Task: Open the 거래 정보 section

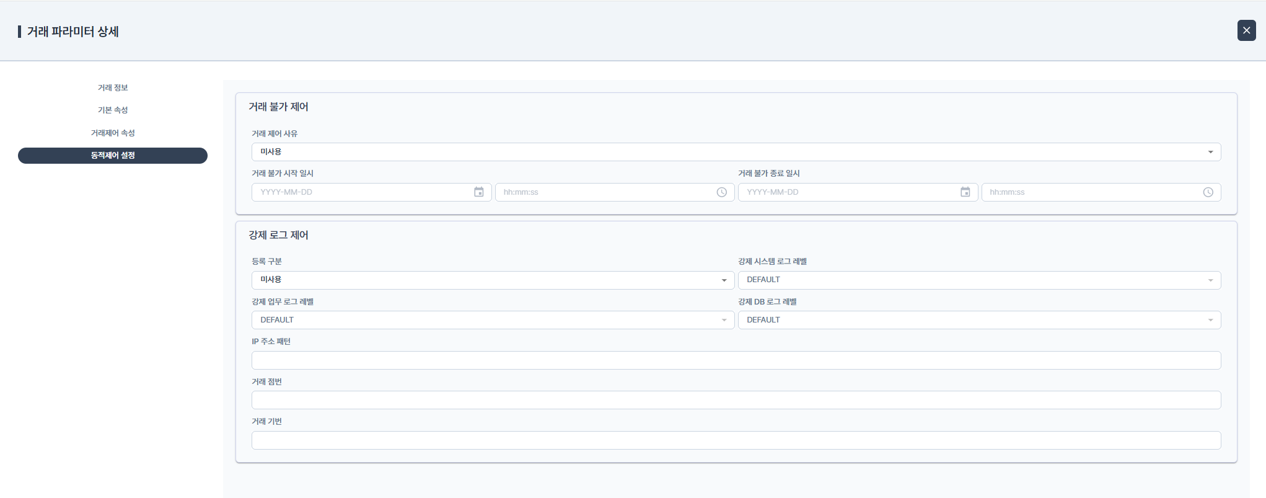Action: coord(113,88)
